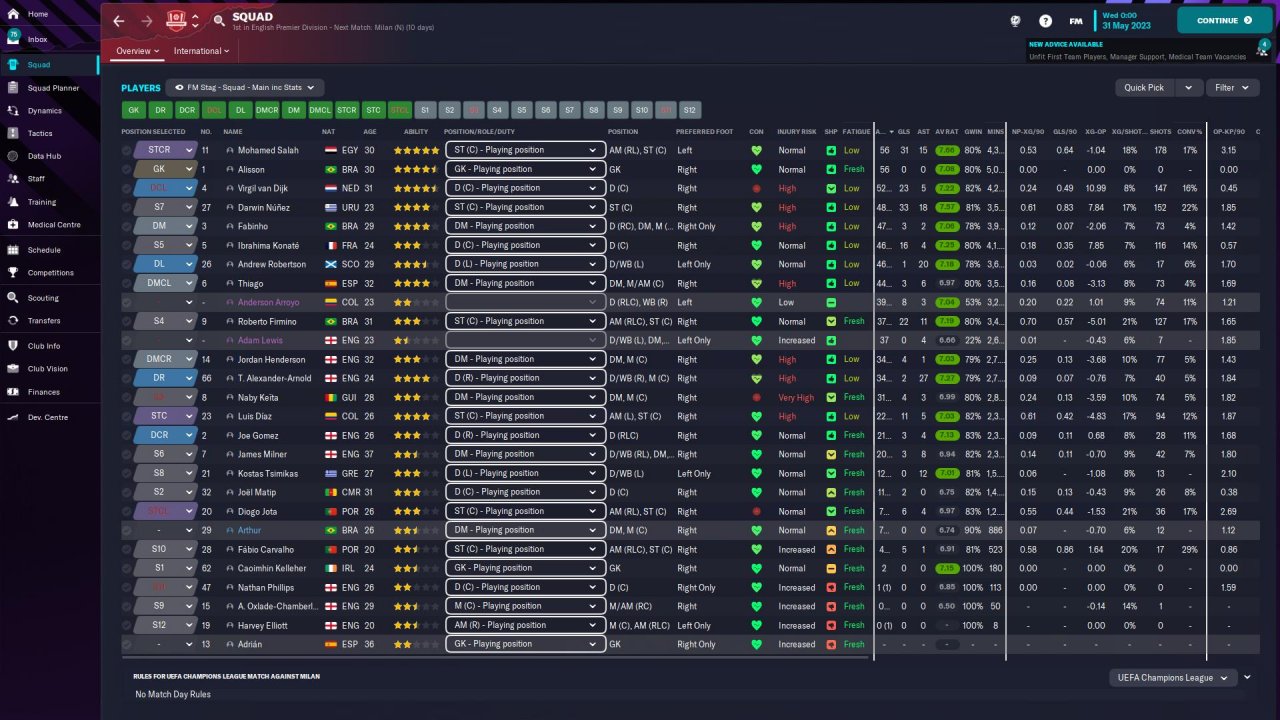
Task: Tick the selection circle for Darwin Núñez
Action: (x=127, y=207)
